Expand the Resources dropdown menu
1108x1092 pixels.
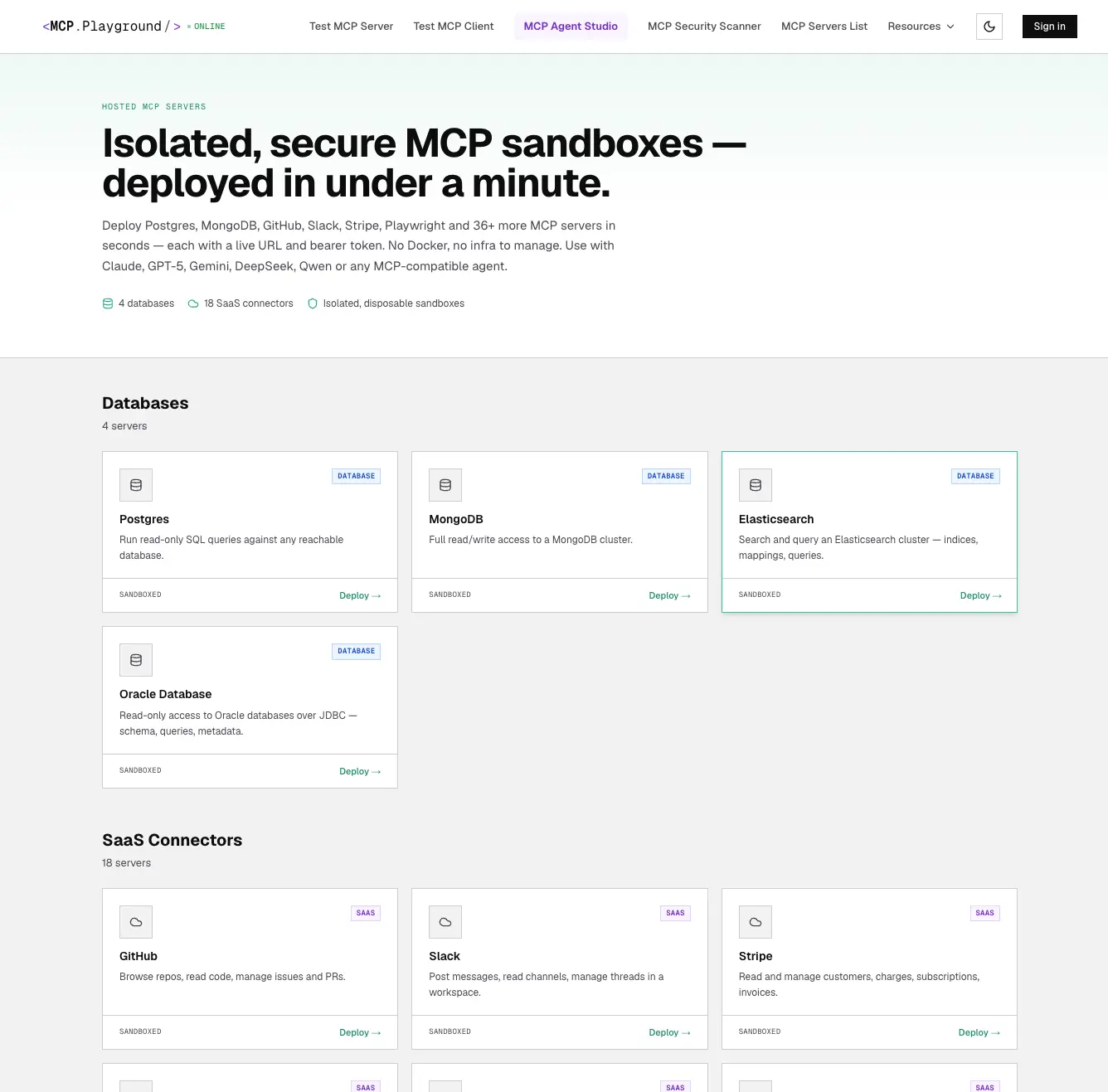click(x=921, y=27)
